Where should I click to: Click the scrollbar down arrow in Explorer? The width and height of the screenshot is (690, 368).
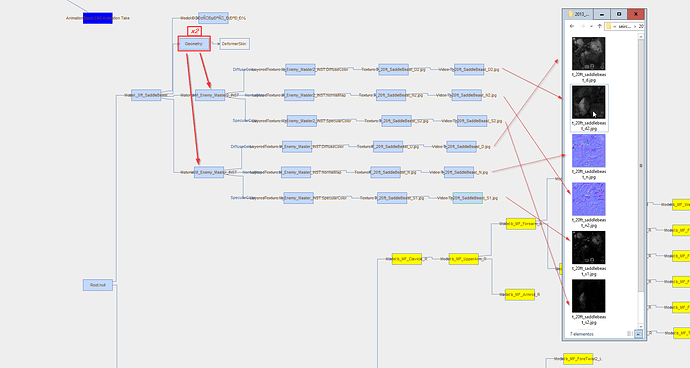(641, 326)
